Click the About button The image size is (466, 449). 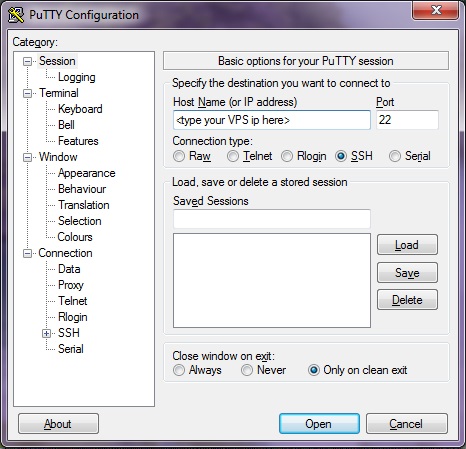click(x=58, y=424)
